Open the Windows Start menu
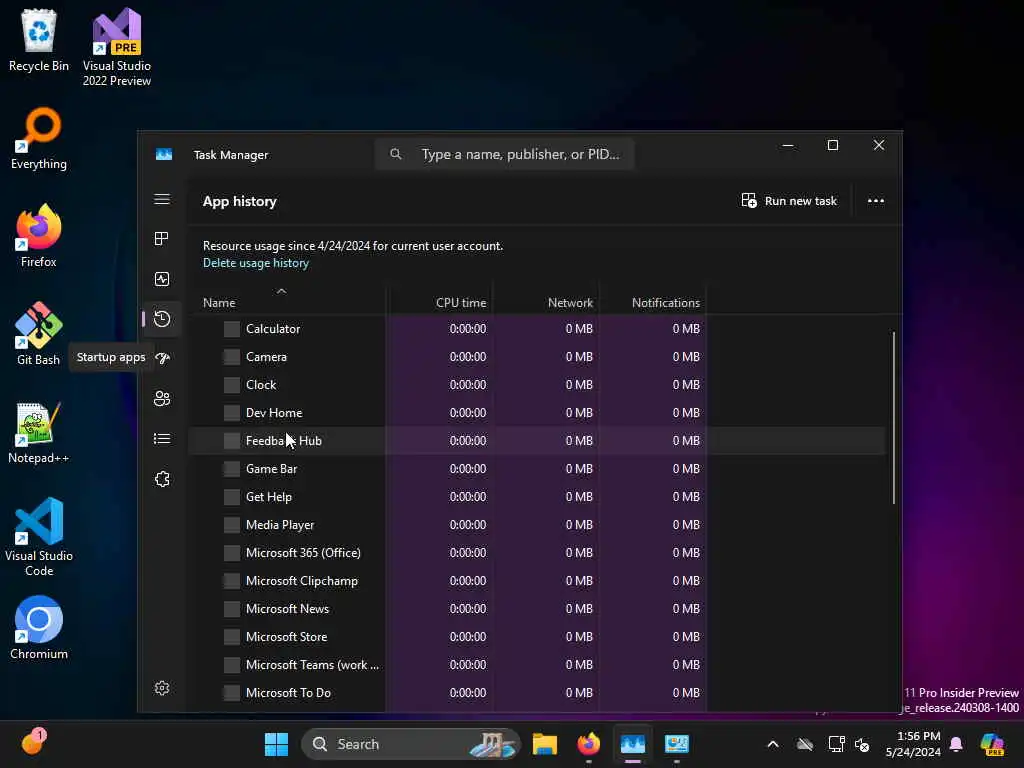Viewport: 1024px width, 768px height. (276, 744)
